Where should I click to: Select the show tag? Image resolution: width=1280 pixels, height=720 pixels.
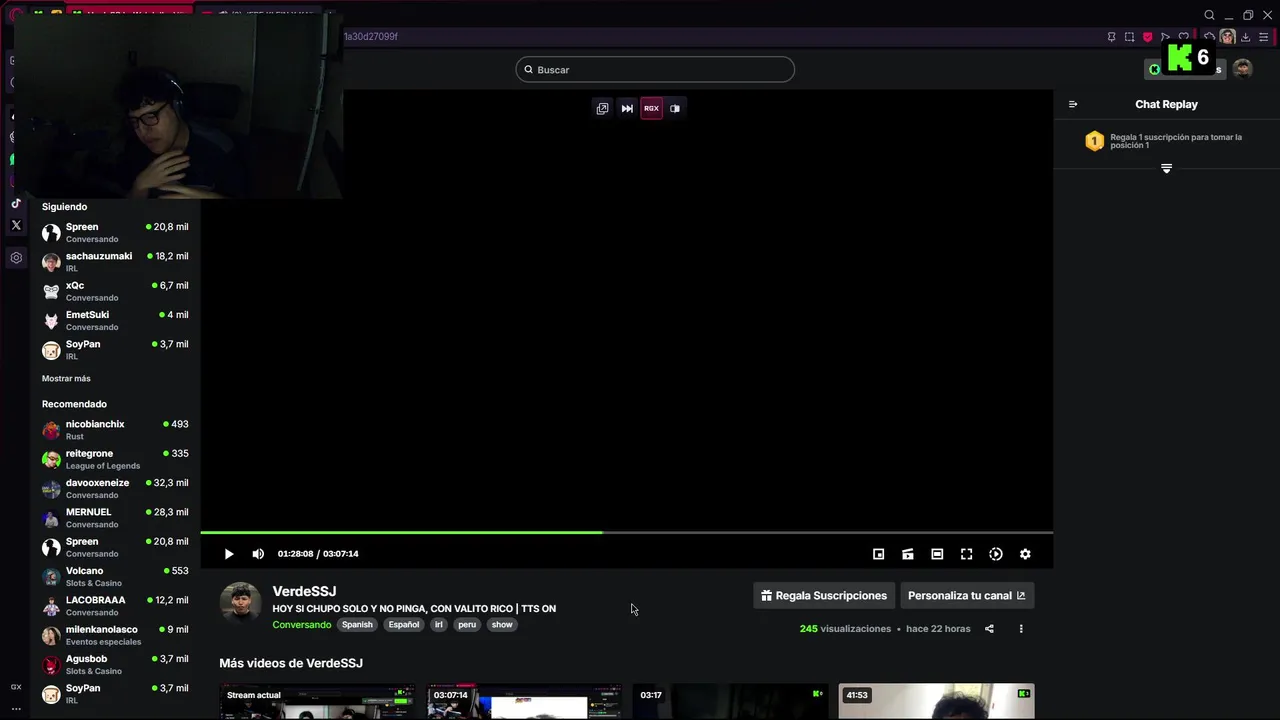(x=502, y=624)
